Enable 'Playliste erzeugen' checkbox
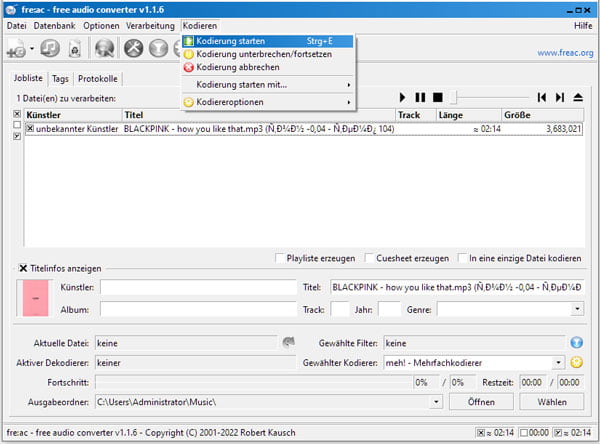 click(x=281, y=258)
